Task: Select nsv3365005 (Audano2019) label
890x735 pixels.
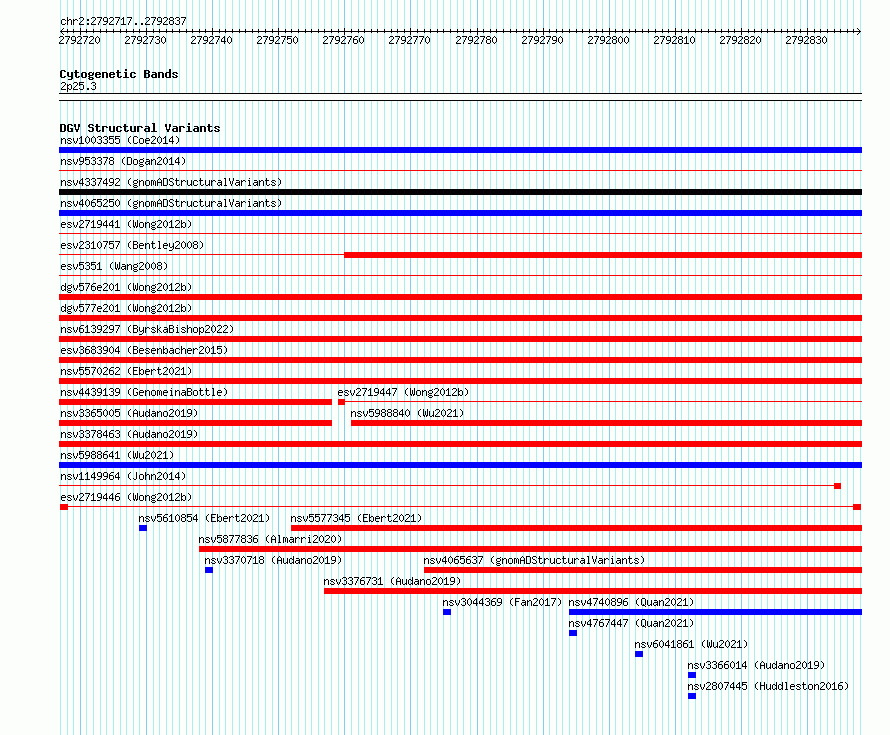Action: tap(129, 413)
